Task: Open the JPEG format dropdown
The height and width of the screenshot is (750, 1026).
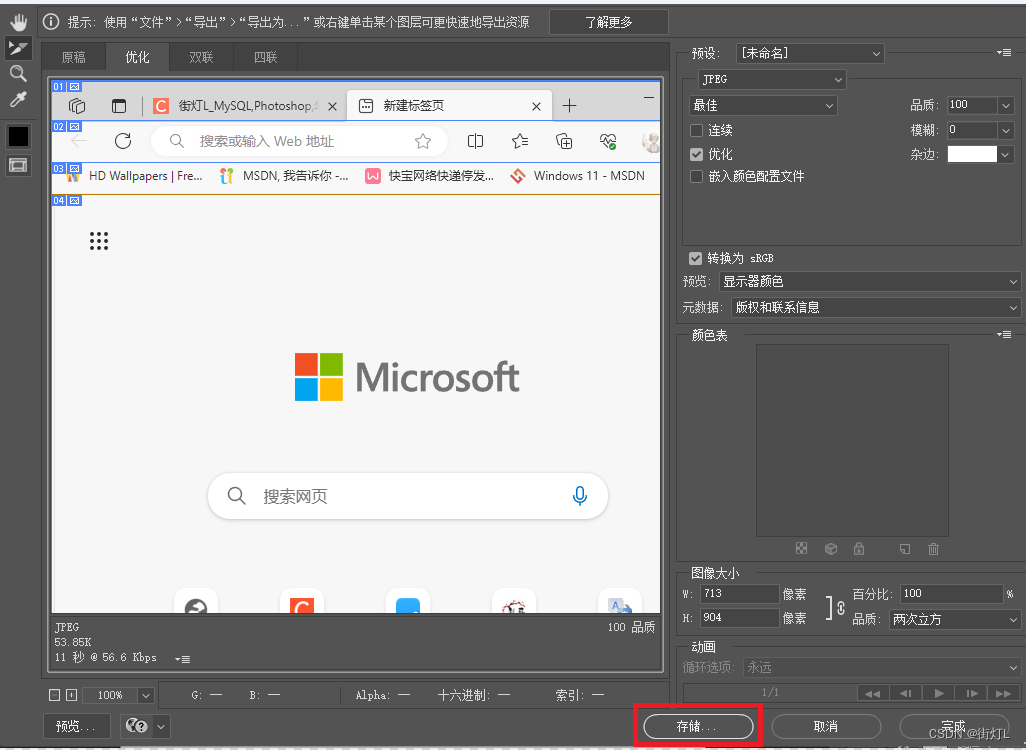Action: (x=772, y=79)
